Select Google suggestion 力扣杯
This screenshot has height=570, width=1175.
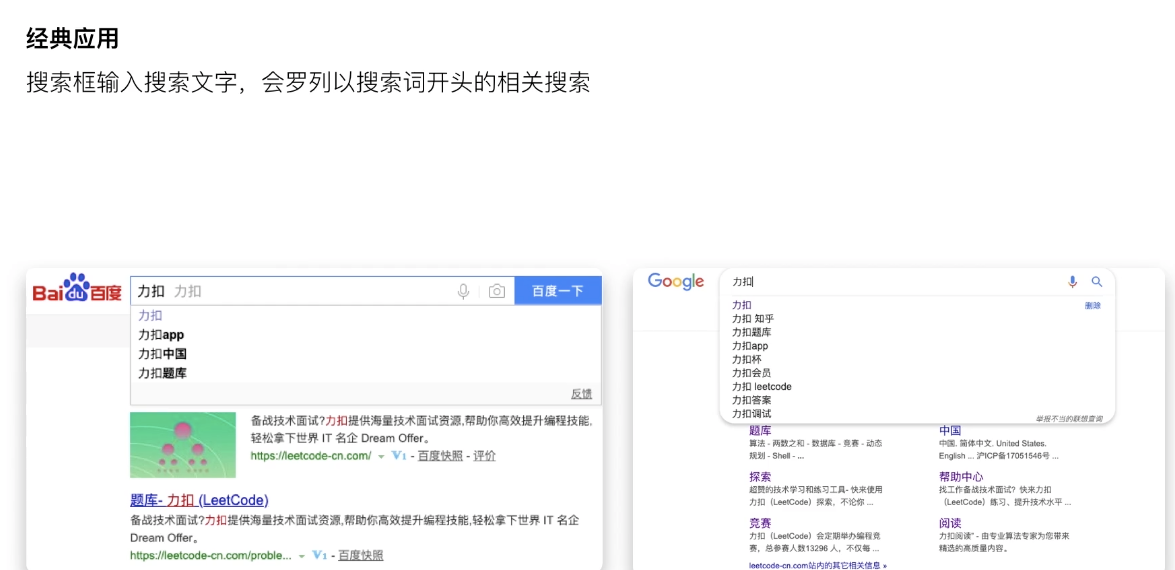pyautogui.click(x=746, y=359)
